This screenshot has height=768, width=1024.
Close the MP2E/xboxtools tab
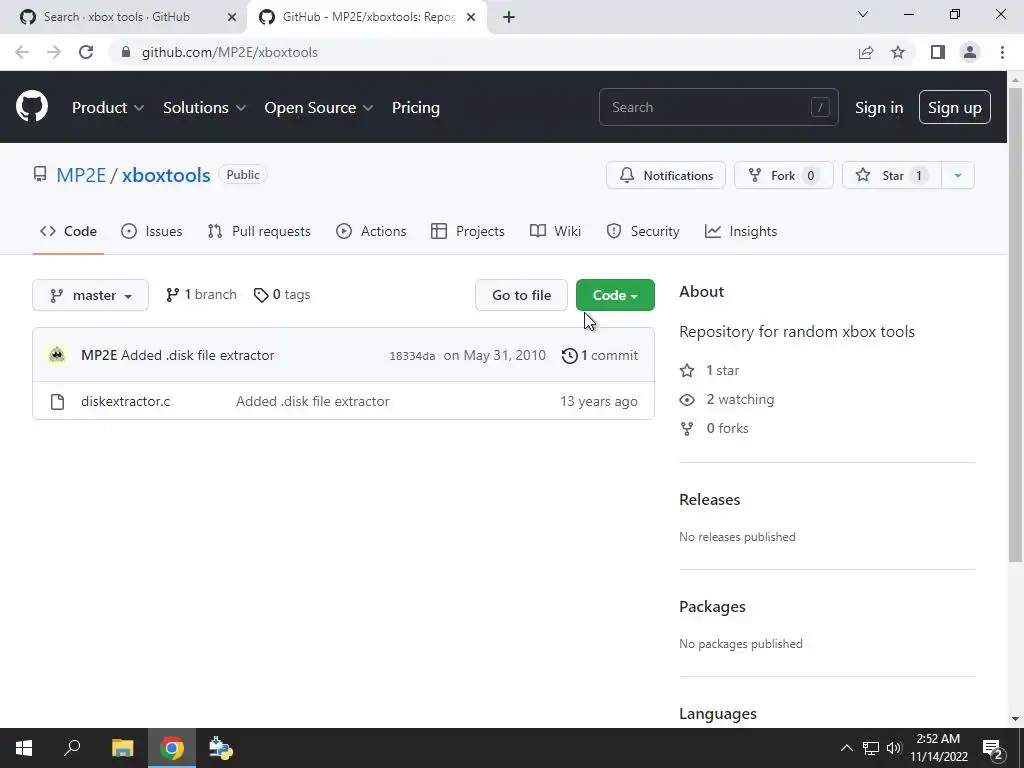[x=471, y=17]
